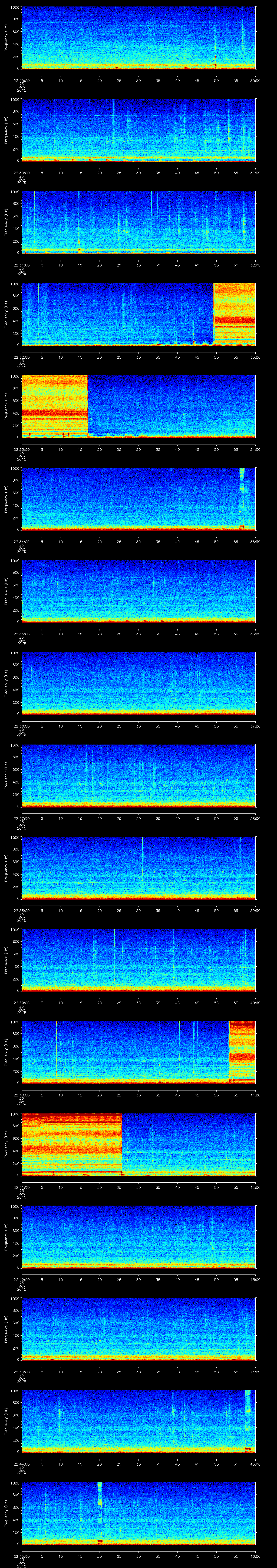277x1568 pixels.
Task: Click the 22:34:00 start time label
Action: click(21, 542)
